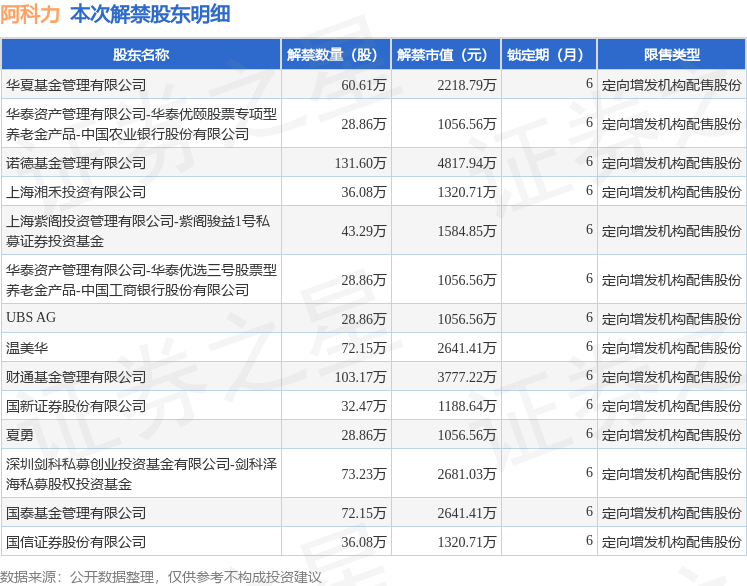Click the 本次解禁股东明细 heading

coord(150,14)
